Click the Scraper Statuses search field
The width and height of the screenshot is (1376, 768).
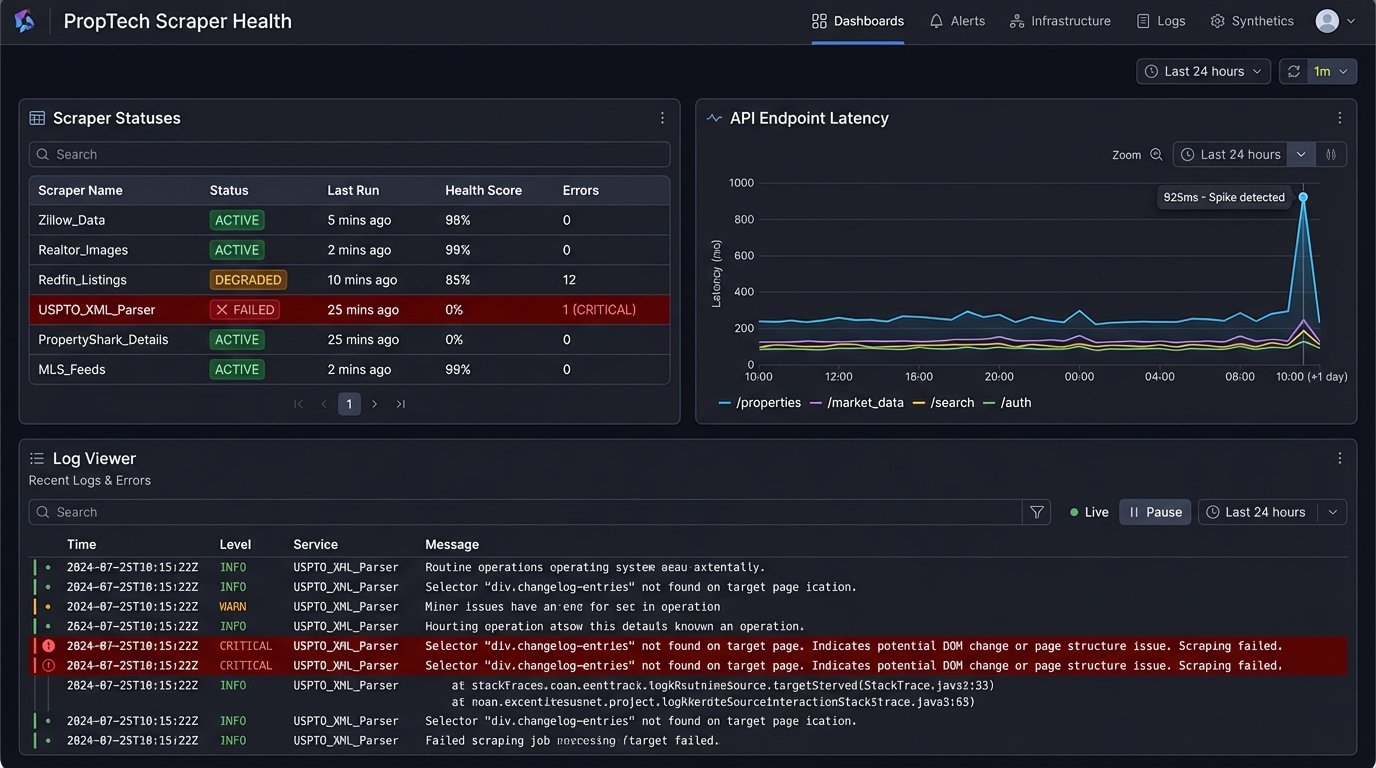349,154
